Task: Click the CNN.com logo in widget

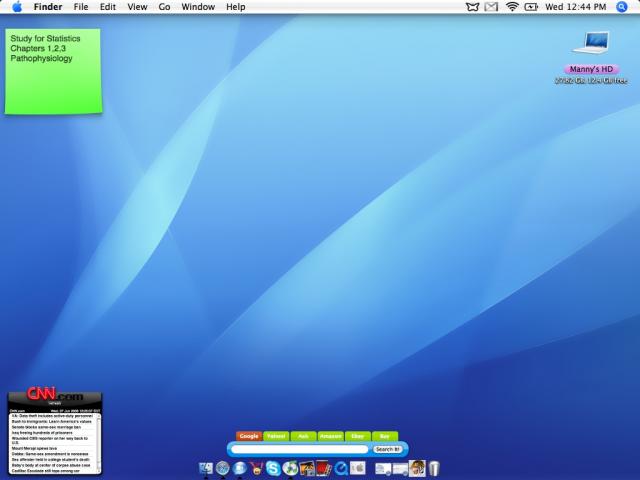Action: point(55,395)
